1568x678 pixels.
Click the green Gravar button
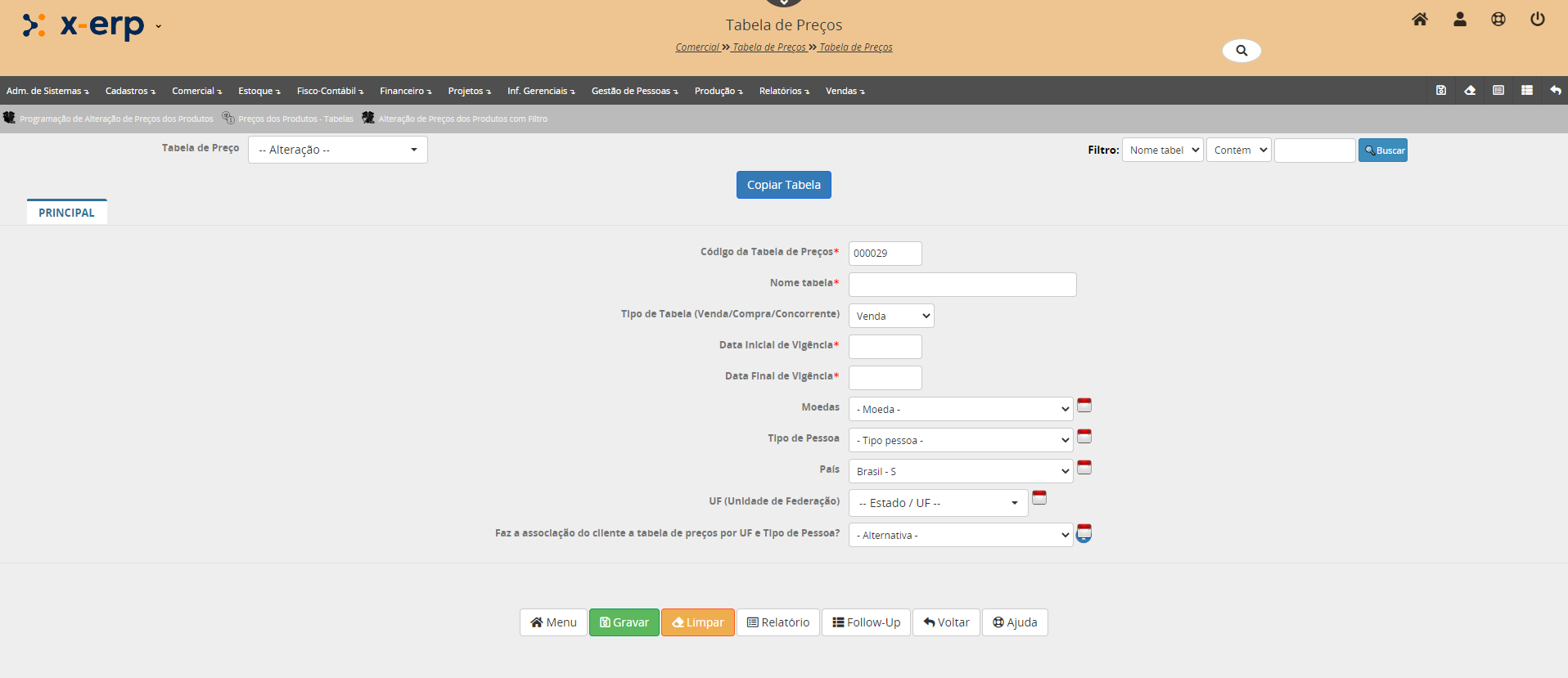click(624, 622)
